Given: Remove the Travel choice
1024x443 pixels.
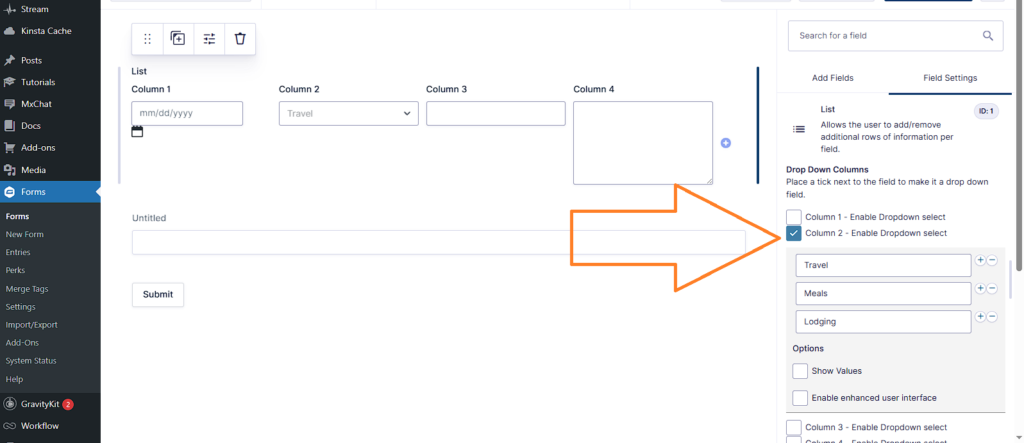Looking at the screenshot, I should (992, 260).
